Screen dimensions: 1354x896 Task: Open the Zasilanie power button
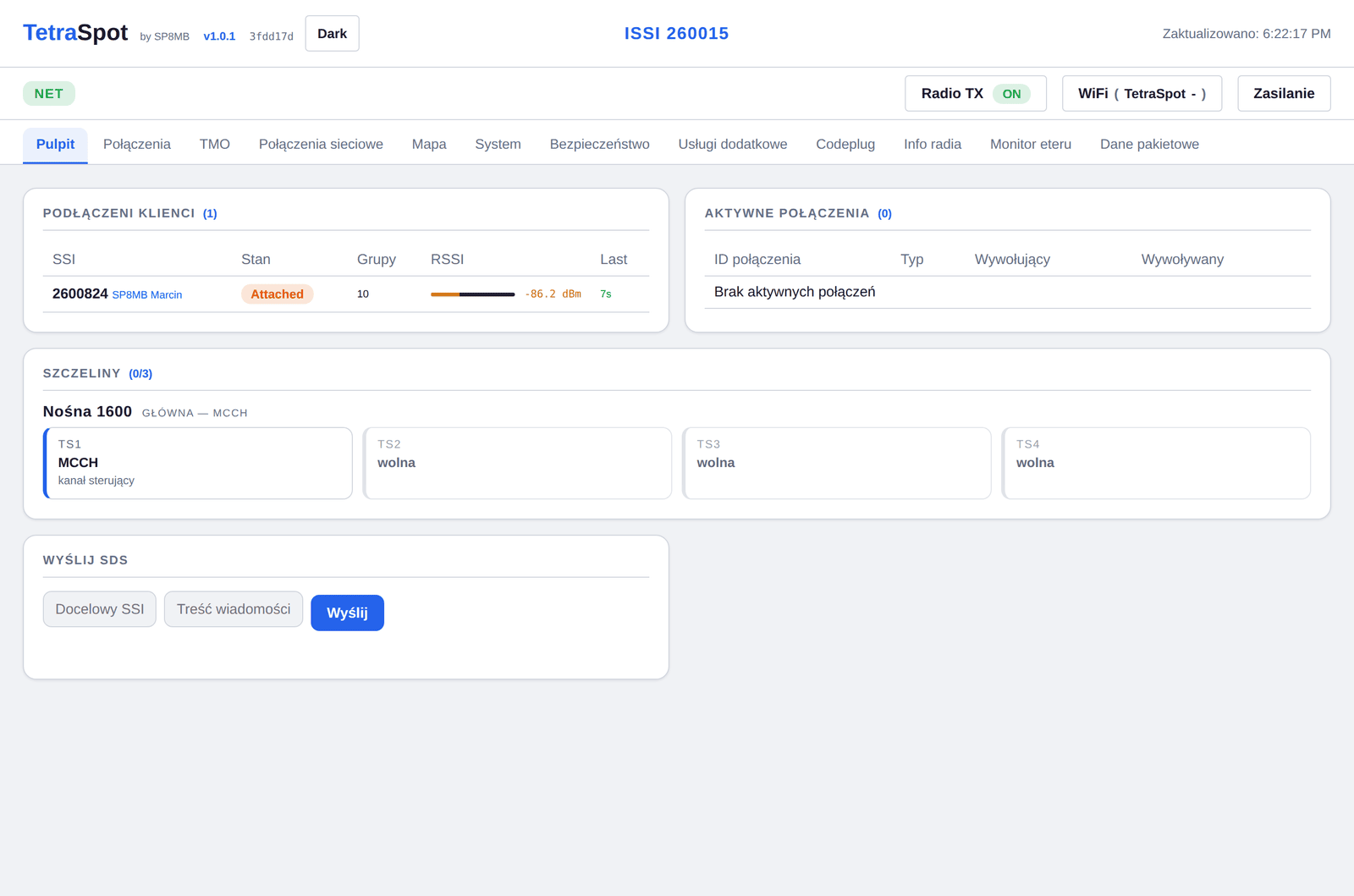pos(1284,93)
